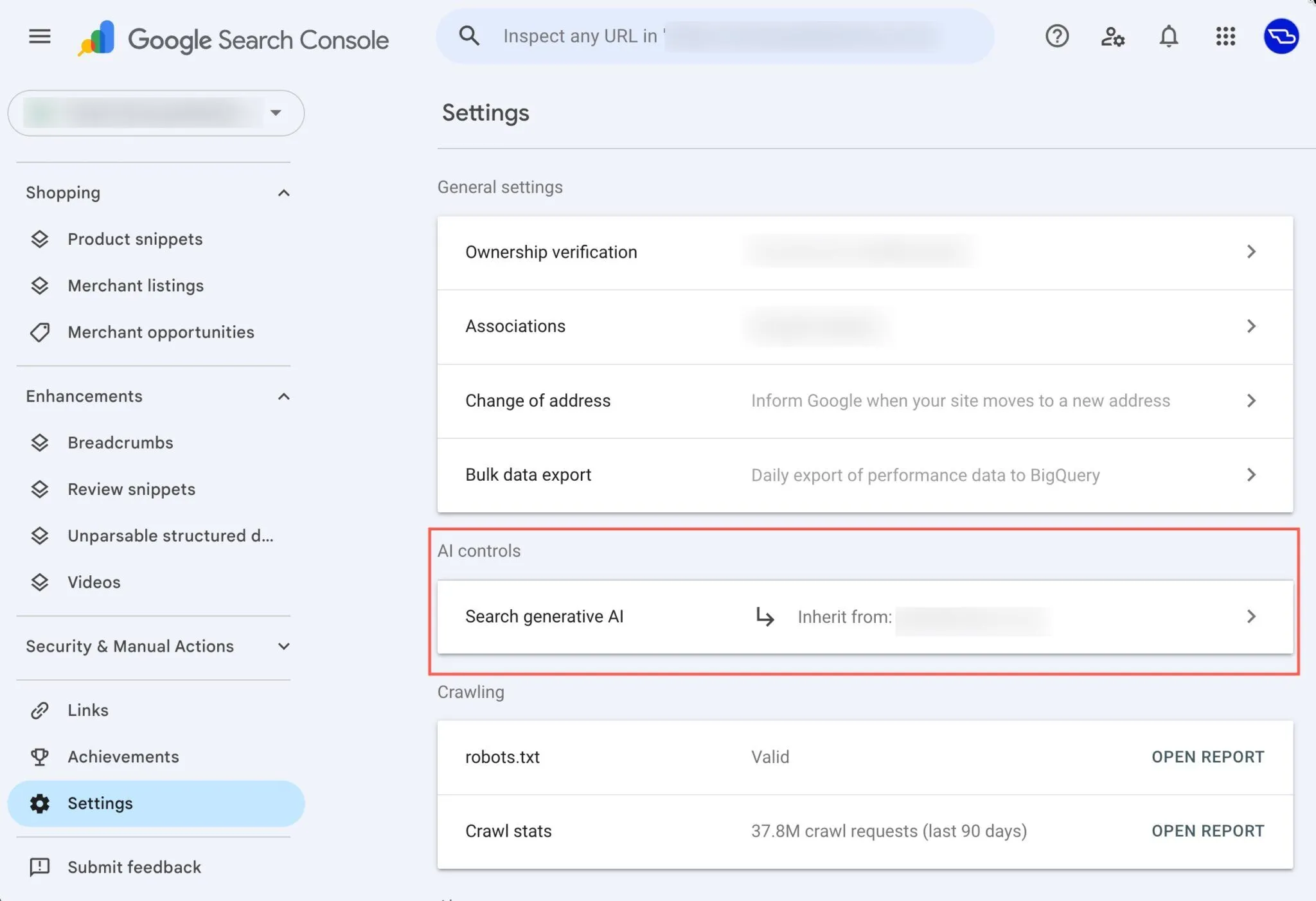
Task: Click the robots.txt 'Valid' status
Action: [770, 757]
